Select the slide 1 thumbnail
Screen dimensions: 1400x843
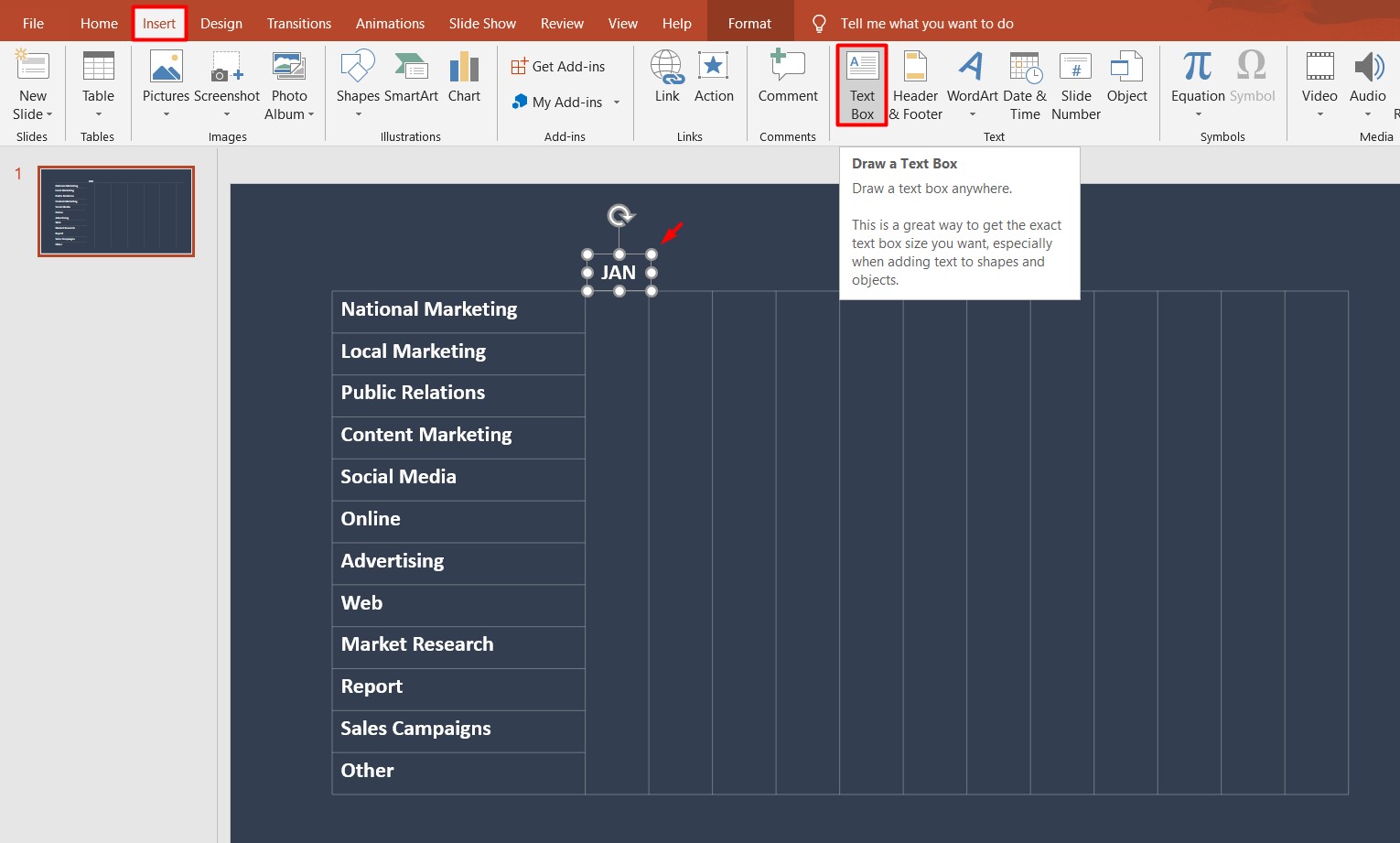pos(115,211)
